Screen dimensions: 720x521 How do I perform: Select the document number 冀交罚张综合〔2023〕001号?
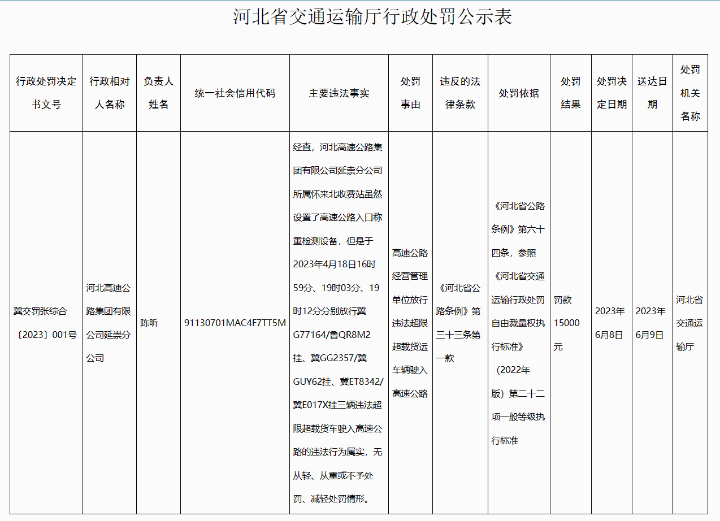pos(45,323)
